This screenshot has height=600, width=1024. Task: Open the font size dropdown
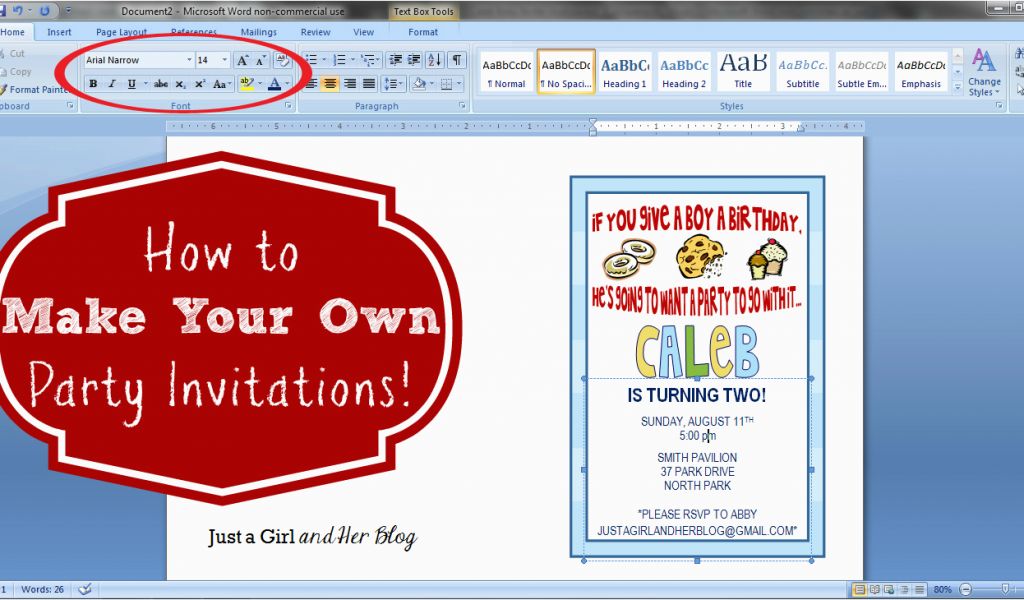(x=225, y=60)
